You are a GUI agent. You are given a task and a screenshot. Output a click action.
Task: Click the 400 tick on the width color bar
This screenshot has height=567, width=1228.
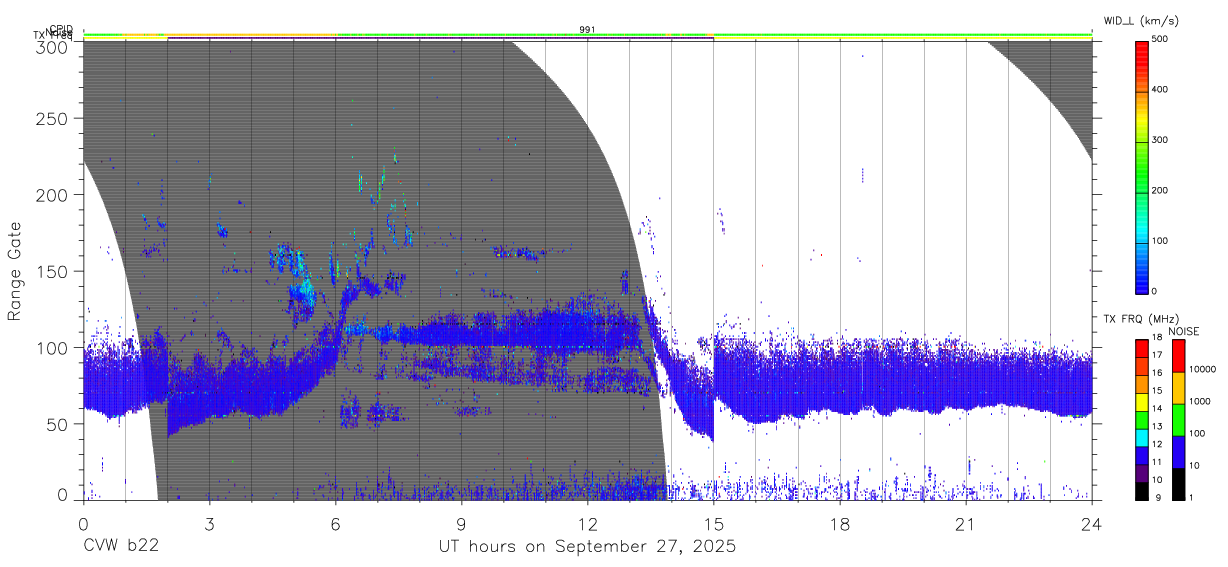[x=1160, y=90]
